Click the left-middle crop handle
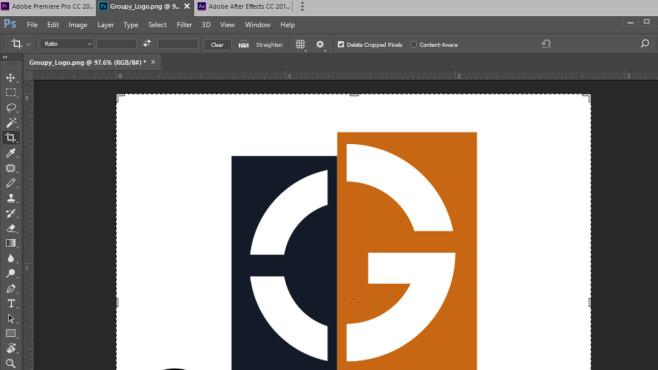This screenshot has height=370, width=658. tap(118, 302)
